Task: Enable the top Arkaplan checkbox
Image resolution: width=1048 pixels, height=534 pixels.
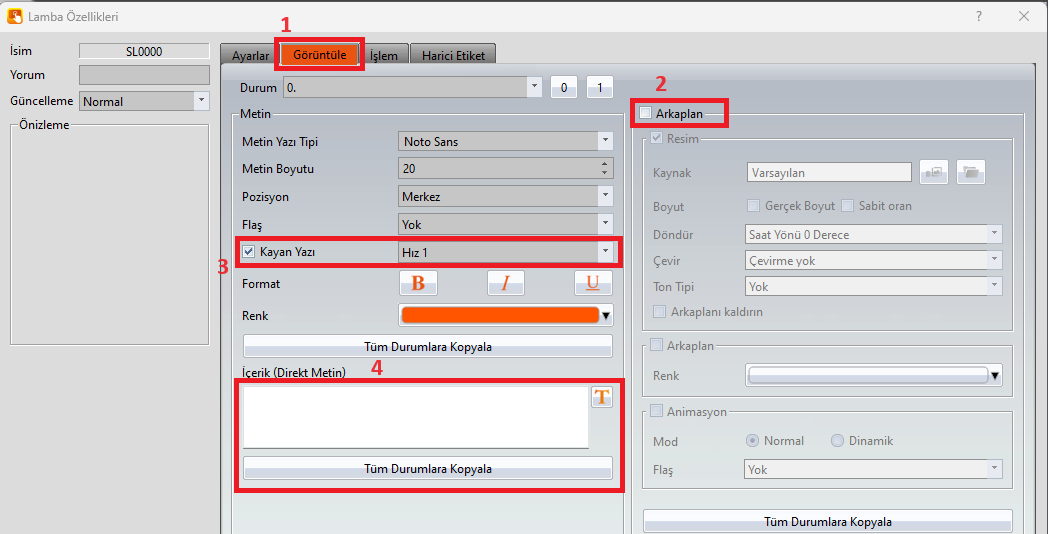Action: [646, 114]
